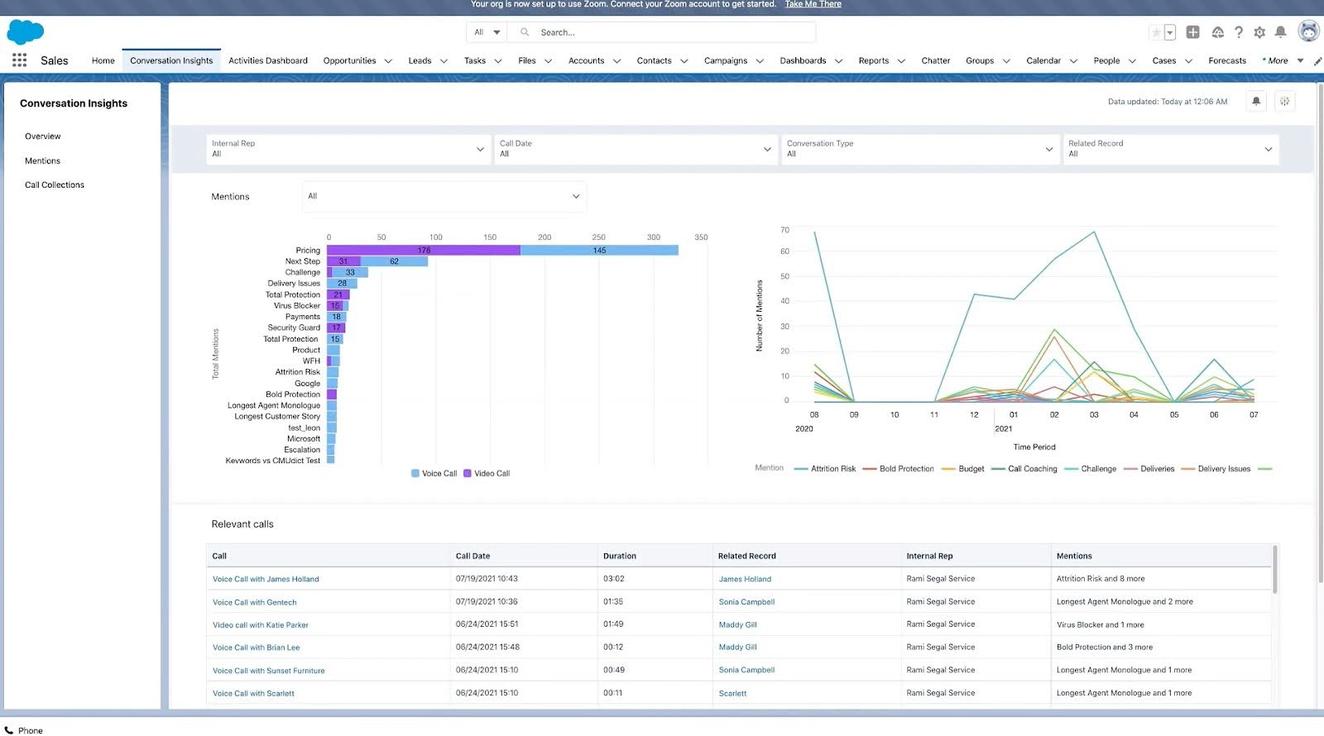Screen dimensions: 1324x736
Task: Select Mentions in the sidebar
Action: tap(43, 161)
